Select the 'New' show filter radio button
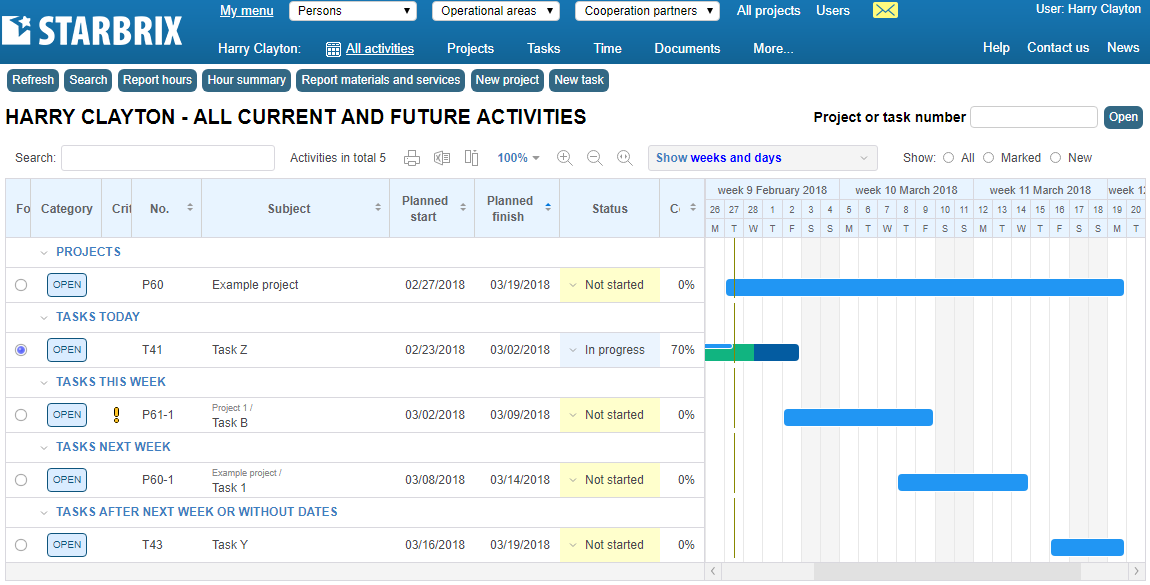The height and width of the screenshot is (585, 1150). [1055, 158]
